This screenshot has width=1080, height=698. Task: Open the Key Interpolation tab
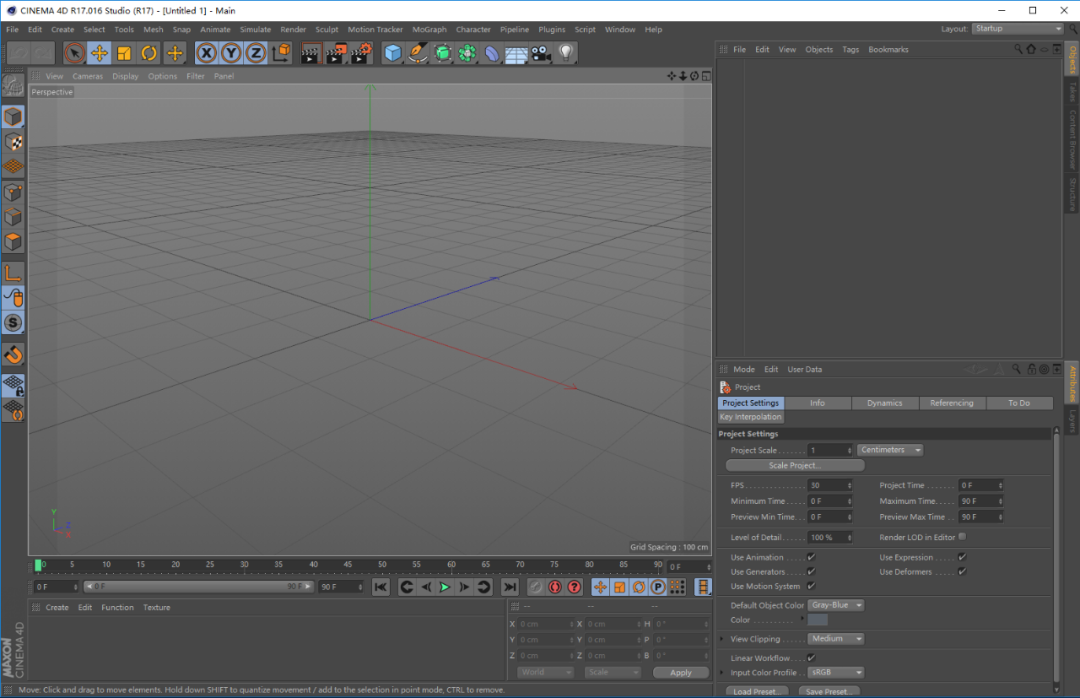click(x=751, y=417)
